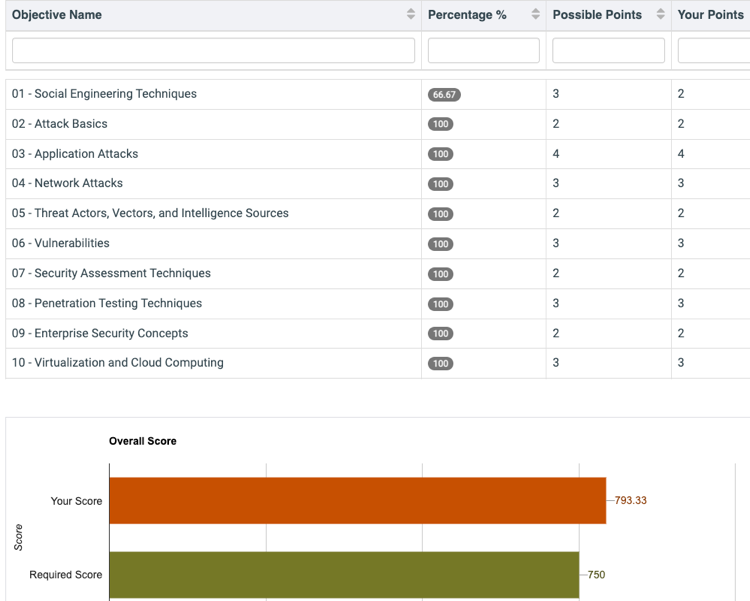The width and height of the screenshot is (750, 601).
Task: Click 100 badge for Network Attacks
Action: point(440,184)
